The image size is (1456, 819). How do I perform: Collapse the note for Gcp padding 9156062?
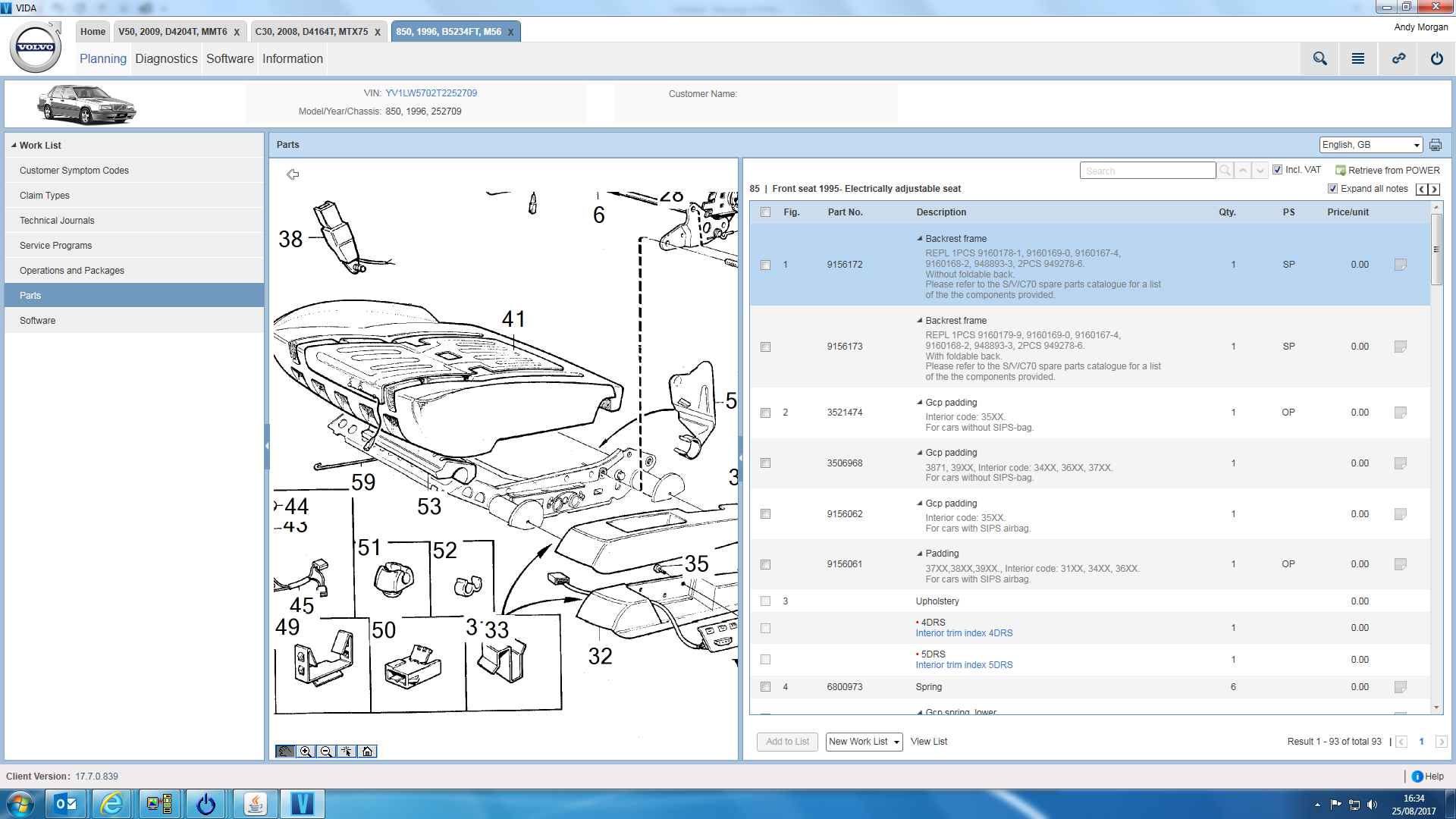tap(920, 504)
